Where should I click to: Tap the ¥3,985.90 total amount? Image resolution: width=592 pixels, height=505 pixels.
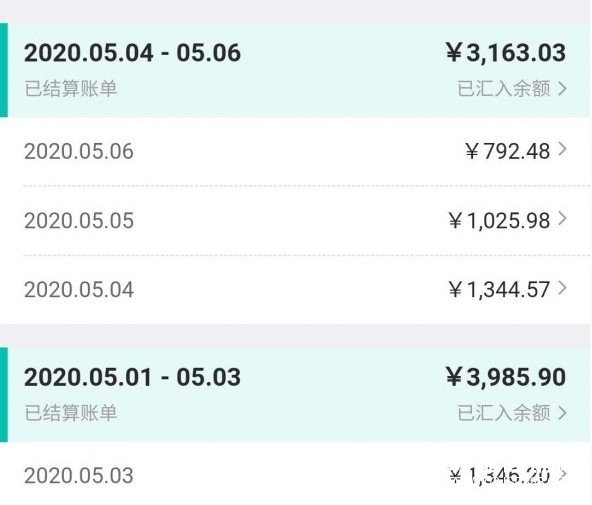pyautogui.click(x=506, y=377)
